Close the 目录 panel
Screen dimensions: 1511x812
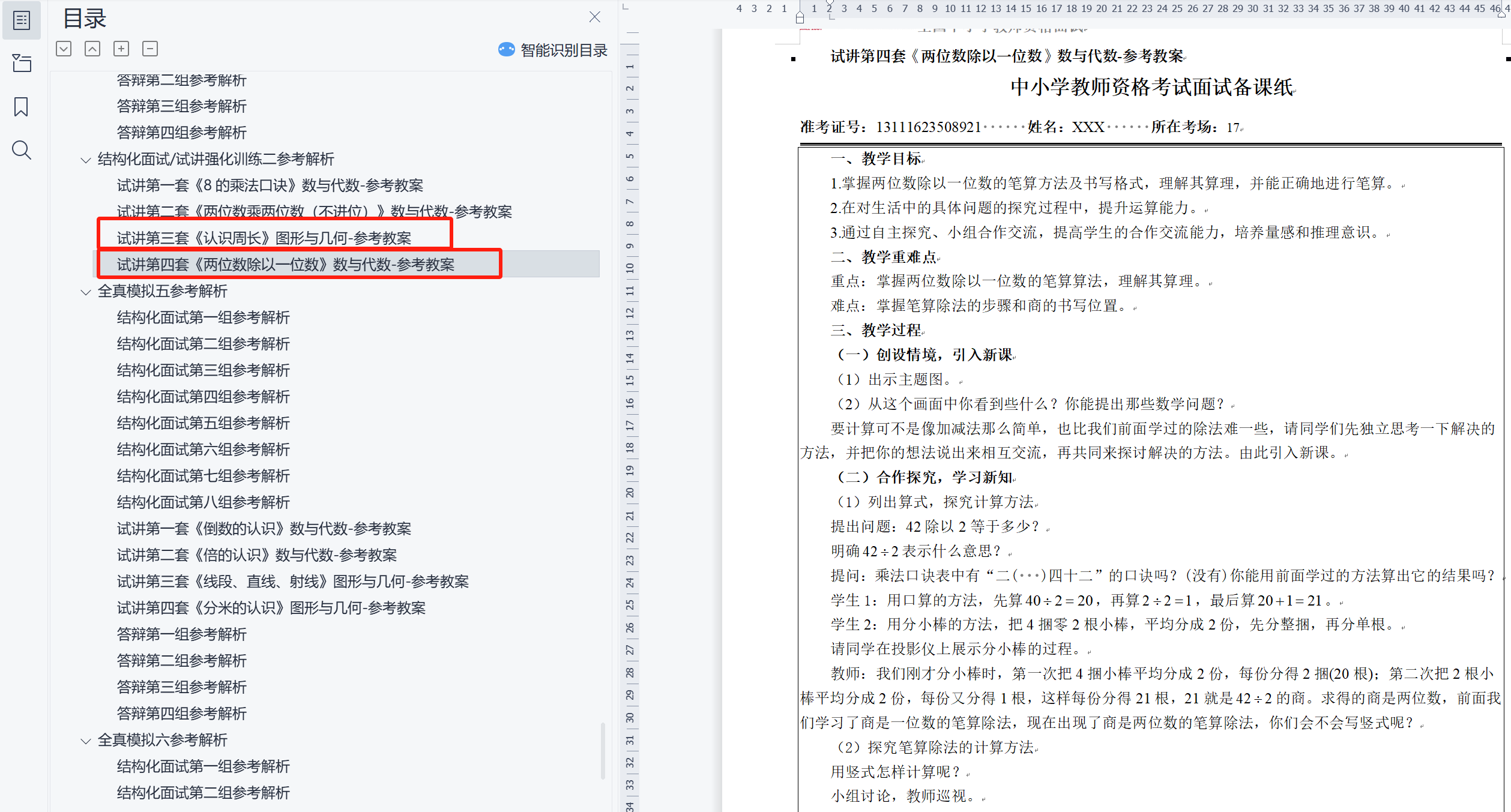tap(594, 17)
